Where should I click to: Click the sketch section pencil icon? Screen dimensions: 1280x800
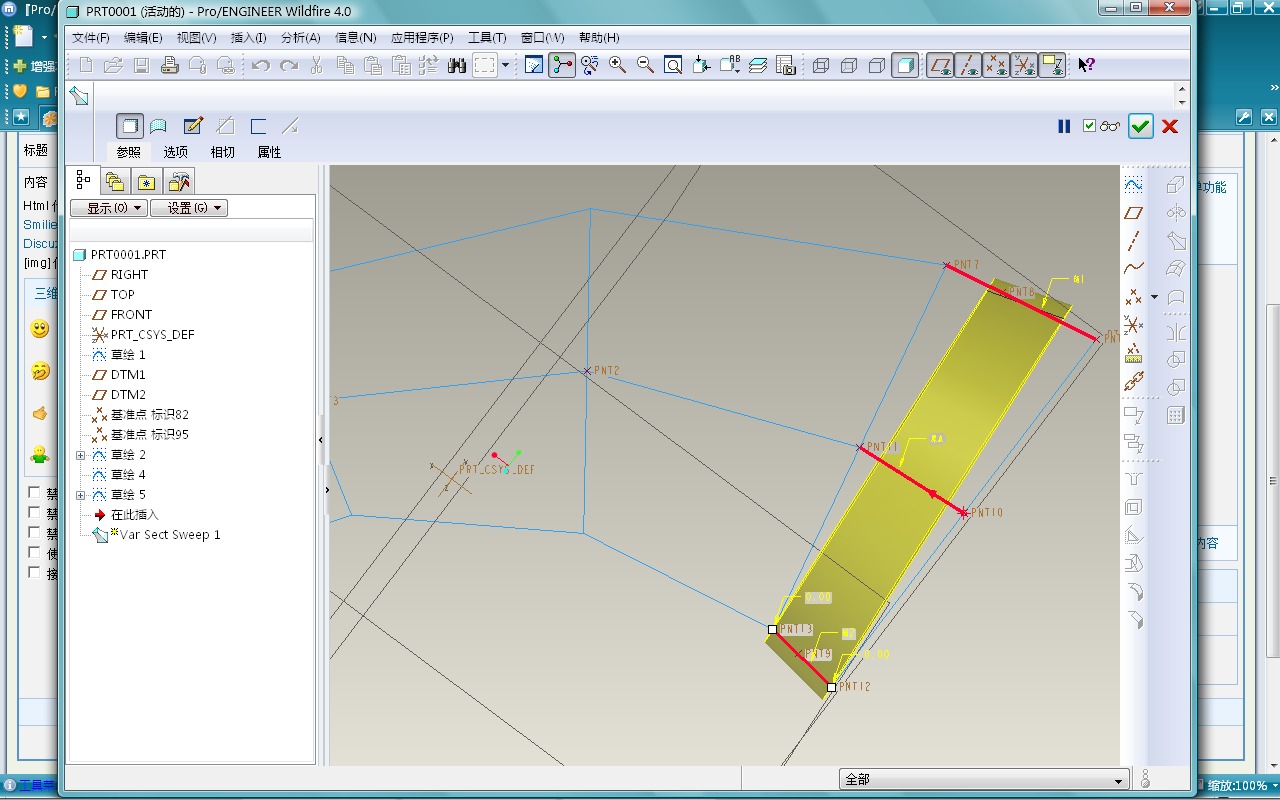tap(193, 126)
